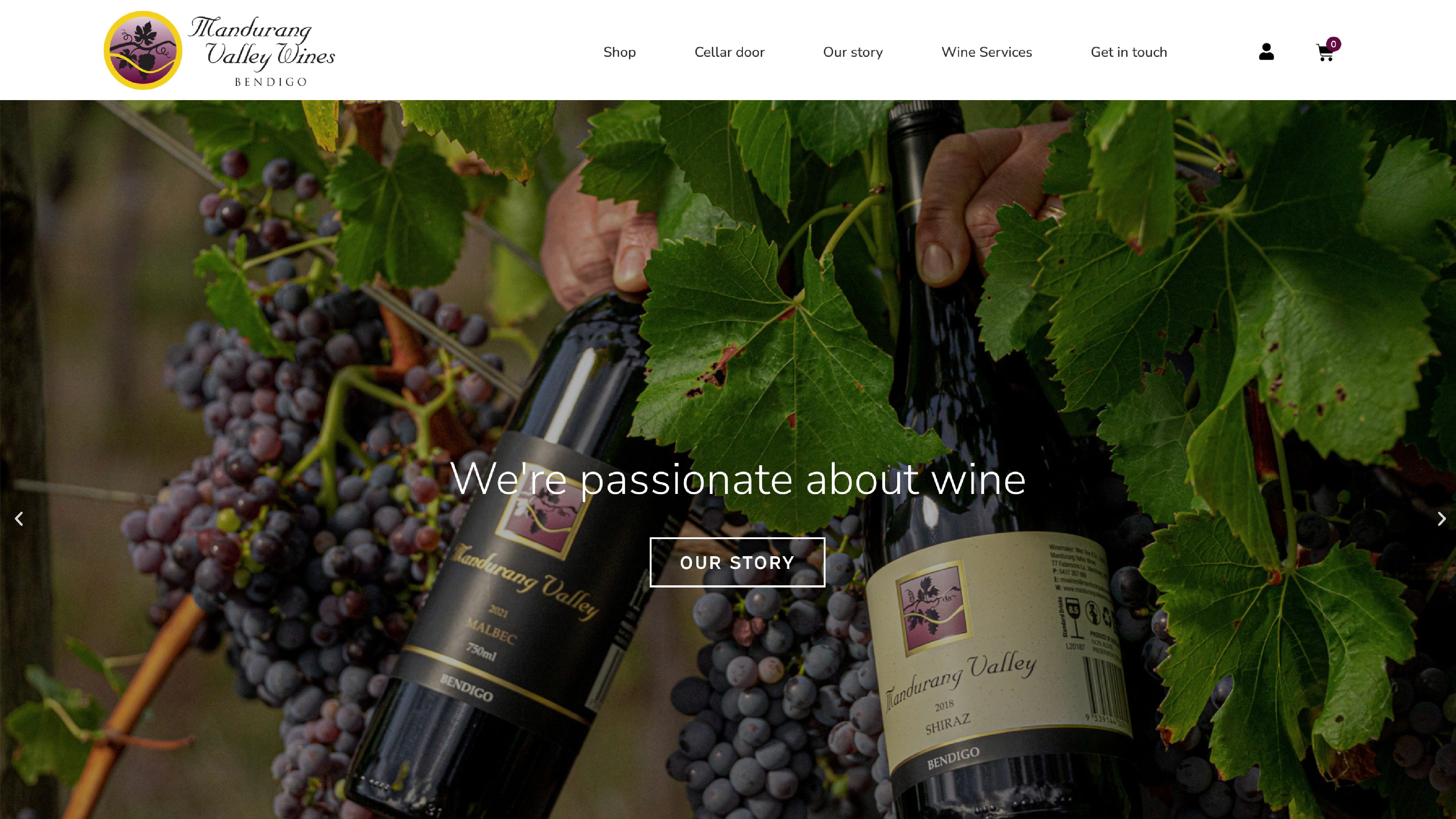Viewport: 1456px width, 819px height.
Task: Click the Malbec bottle in hero image
Action: 509,565
